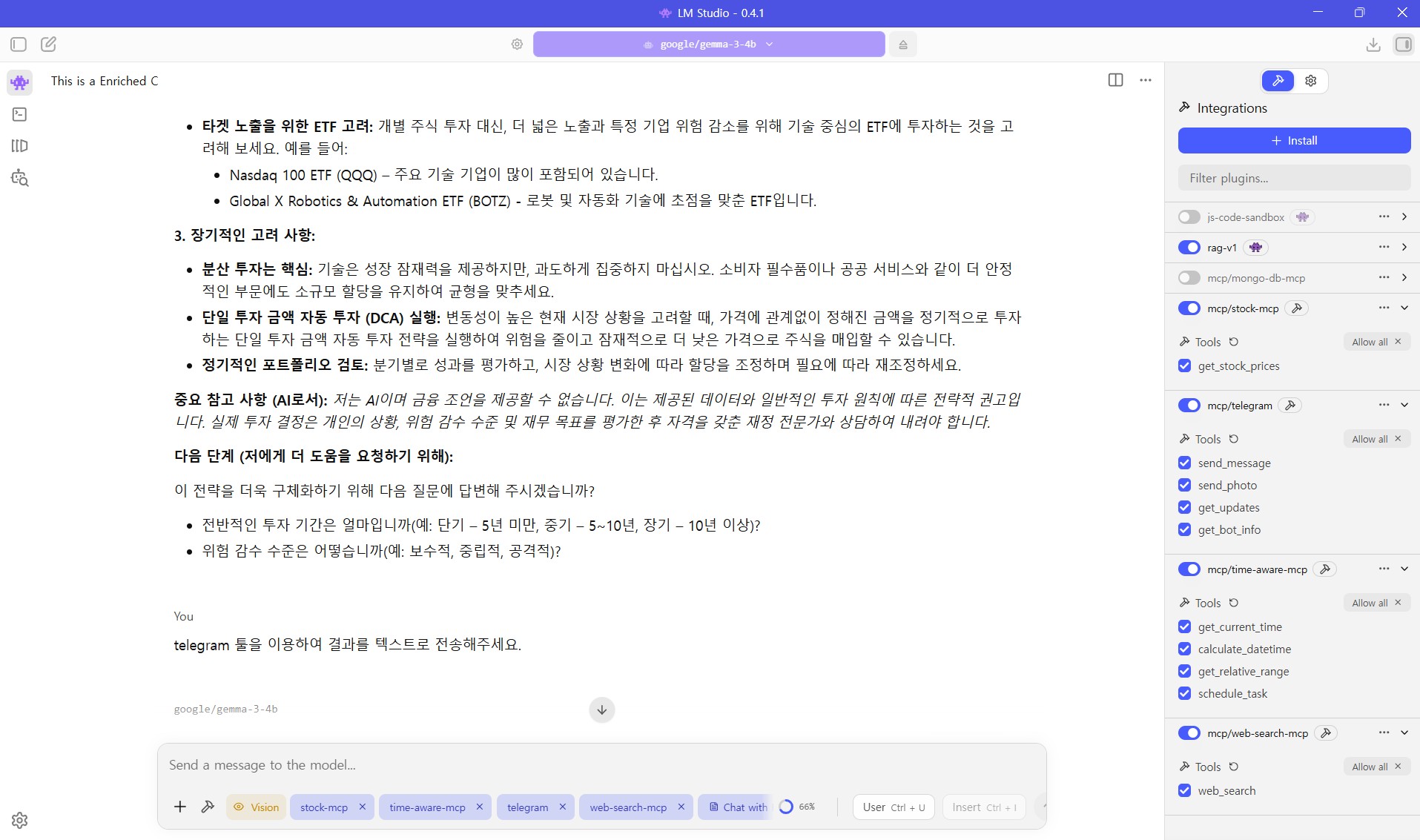Remove web-search-mcp chip from message box
The image size is (1420, 840).
[x=681, y=807]
